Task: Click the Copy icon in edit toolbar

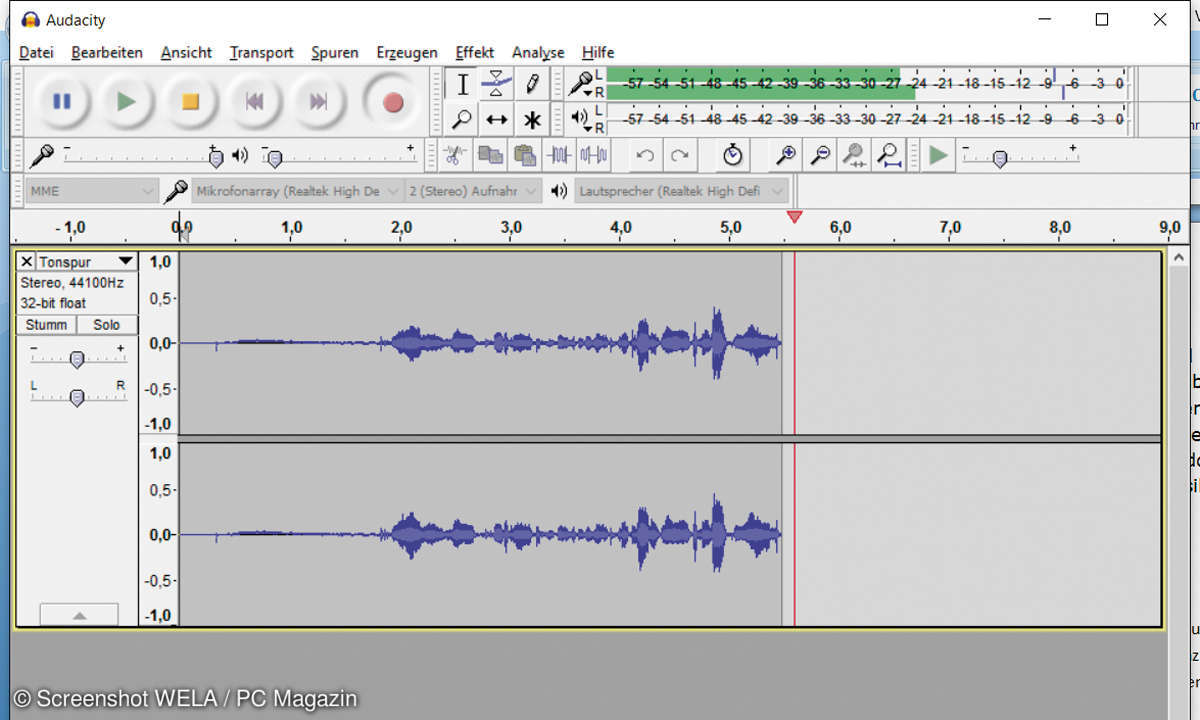Action: pyautogui.click(x=489, y=155)
